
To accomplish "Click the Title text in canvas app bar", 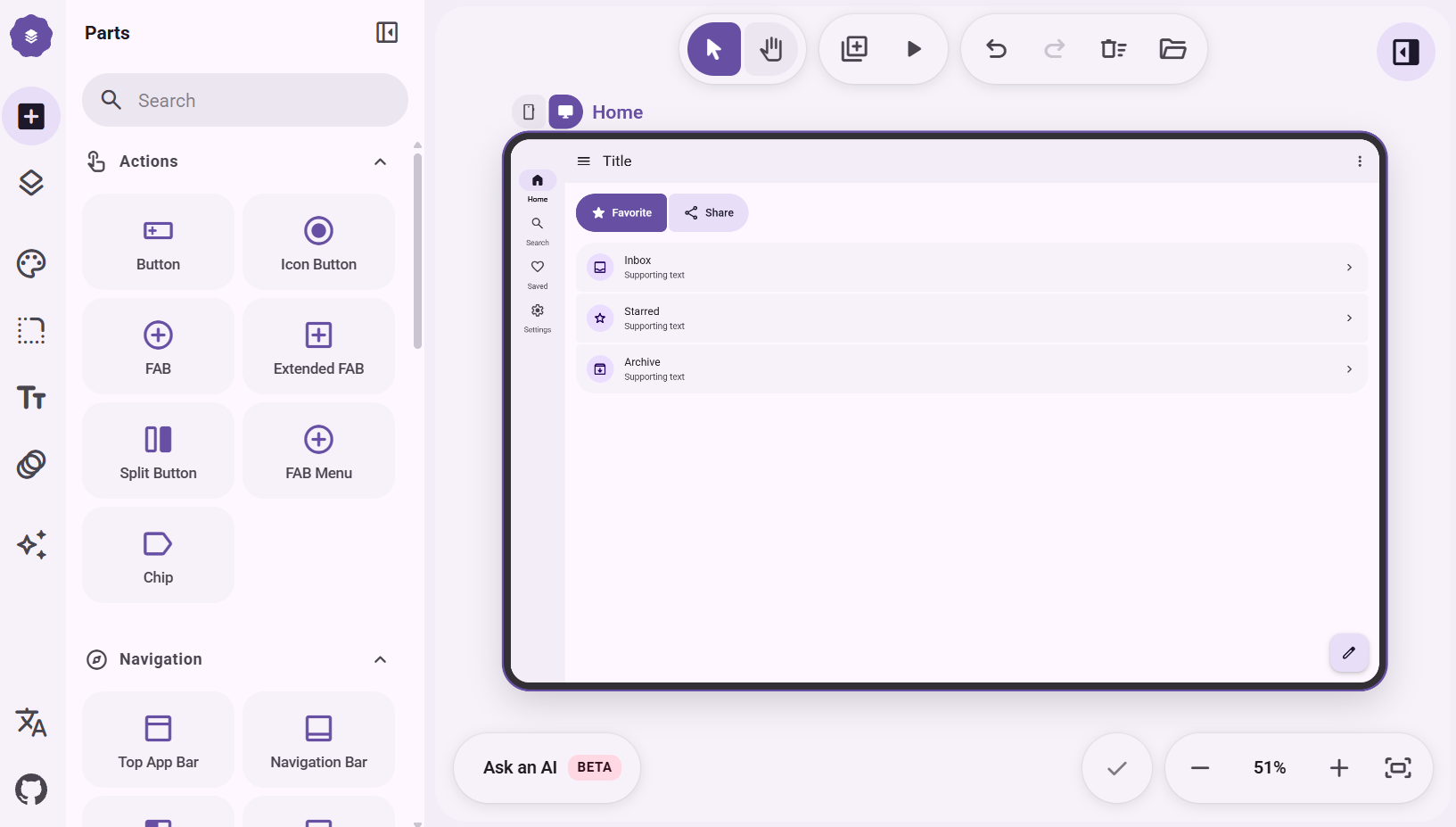I will [x=617, y=161].
